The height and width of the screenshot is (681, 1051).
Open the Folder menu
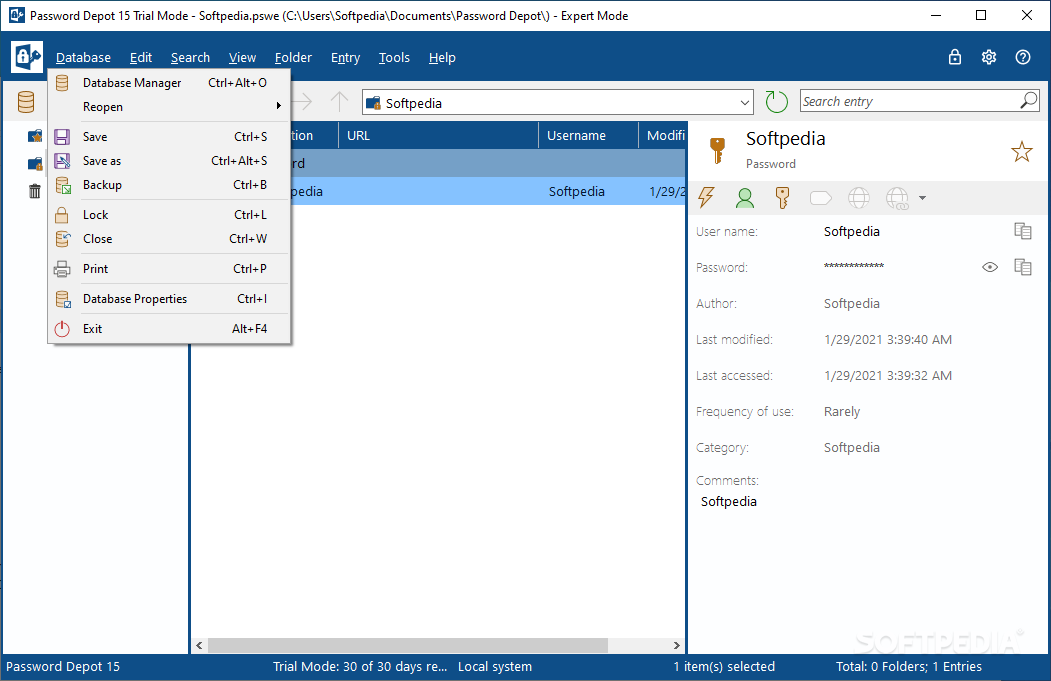pos(293,58)
